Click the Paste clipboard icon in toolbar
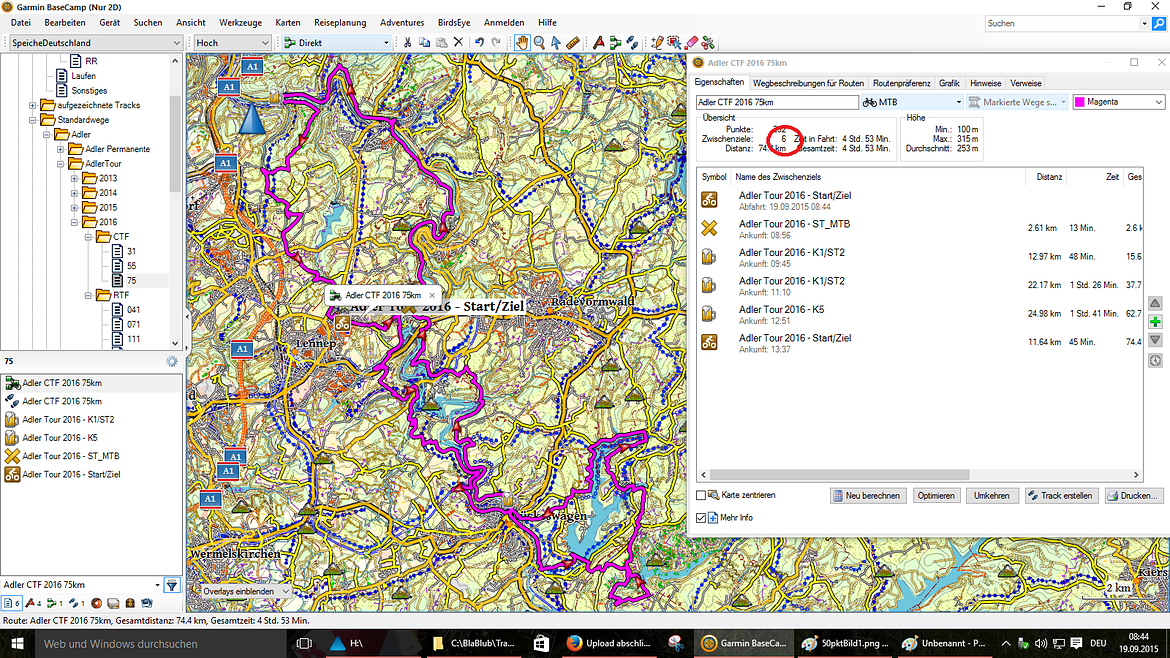 441,43
